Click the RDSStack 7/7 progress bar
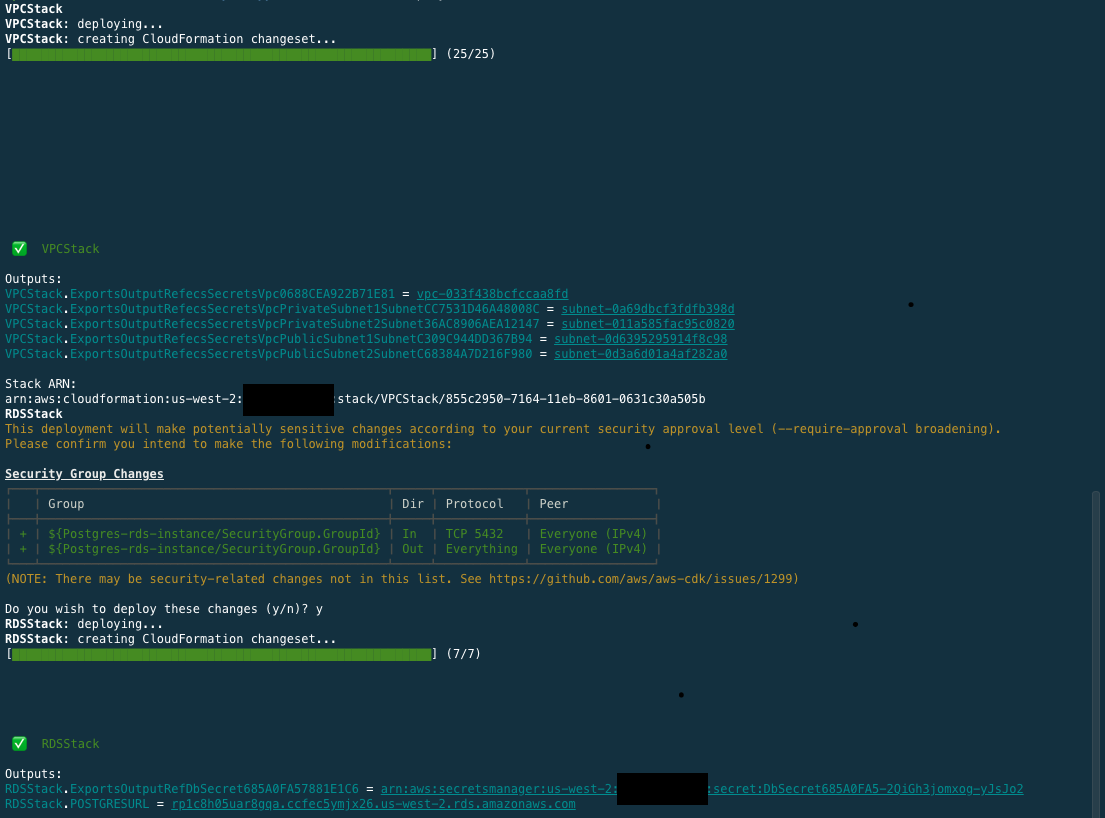The image size is (1105, 818). tap(220, 654)
